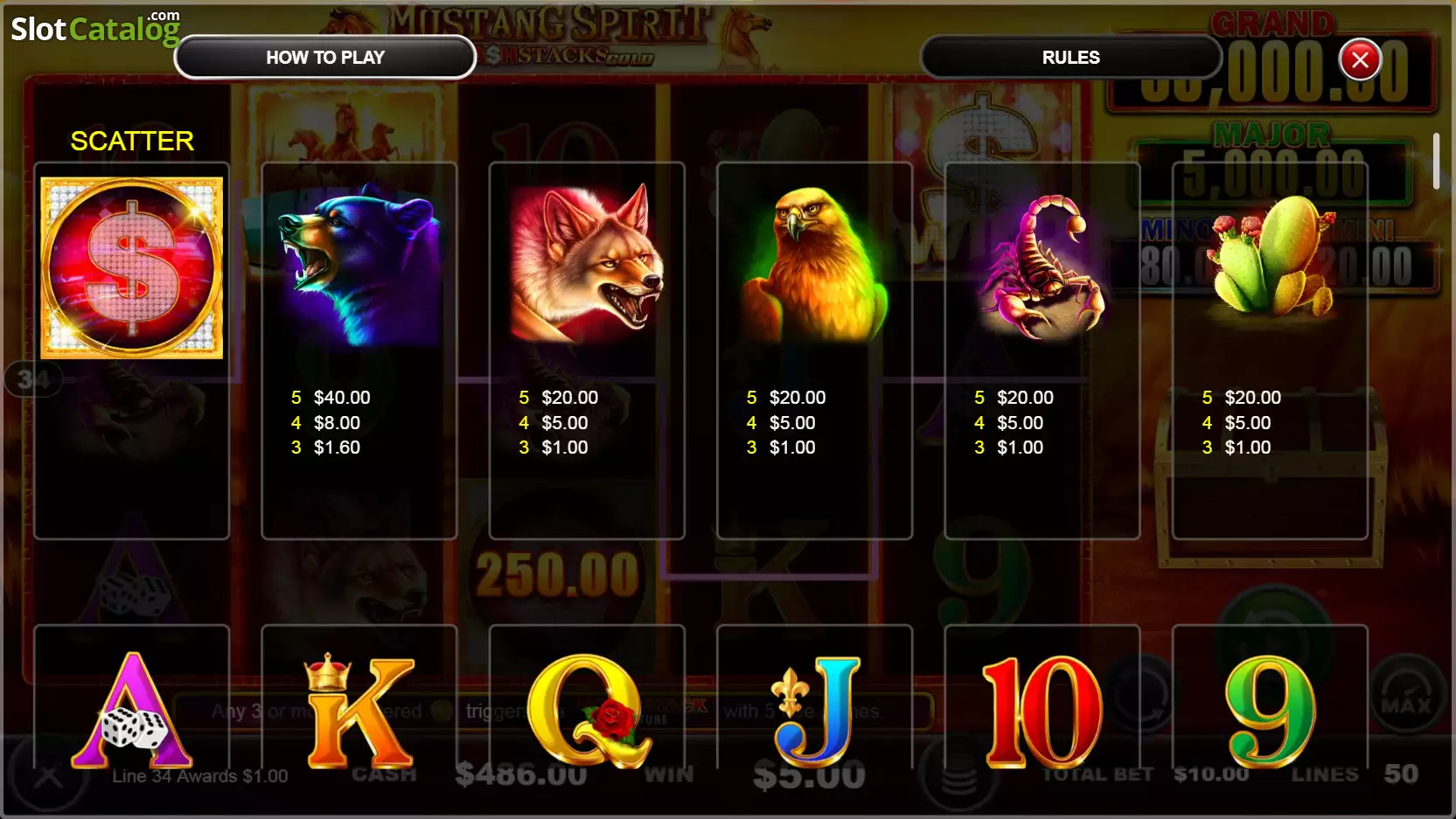Switch to the RULES tab
This screenshot has width=1456, height=819.
click(1070, 58)
